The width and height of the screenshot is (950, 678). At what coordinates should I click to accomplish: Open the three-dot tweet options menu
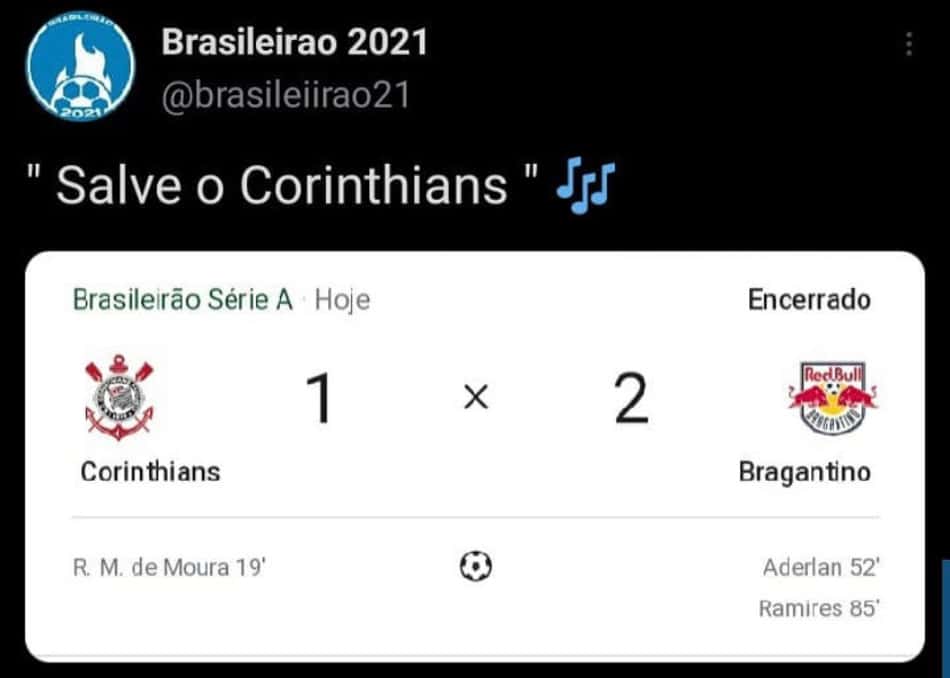coord(909,44)
